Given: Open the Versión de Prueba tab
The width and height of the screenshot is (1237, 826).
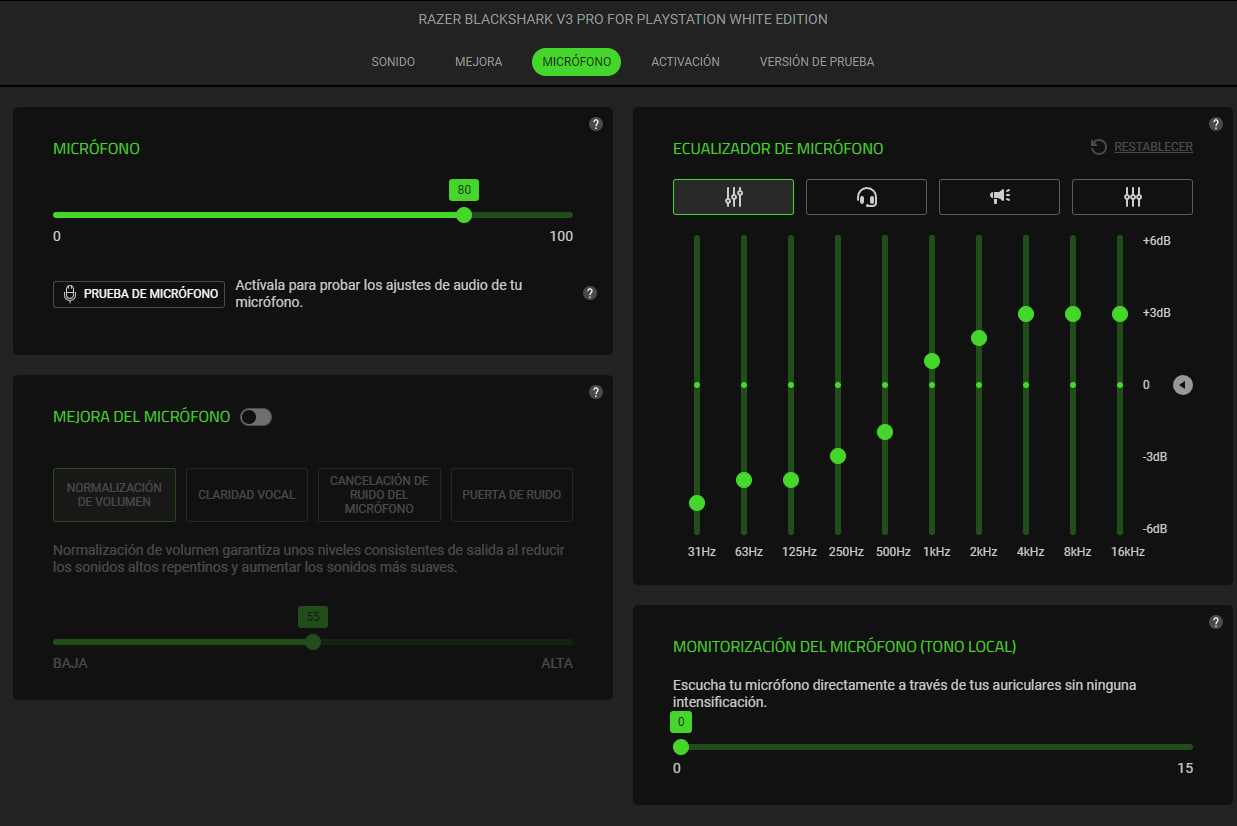Looking at the screenshot, I should click(x=817, y=62).
